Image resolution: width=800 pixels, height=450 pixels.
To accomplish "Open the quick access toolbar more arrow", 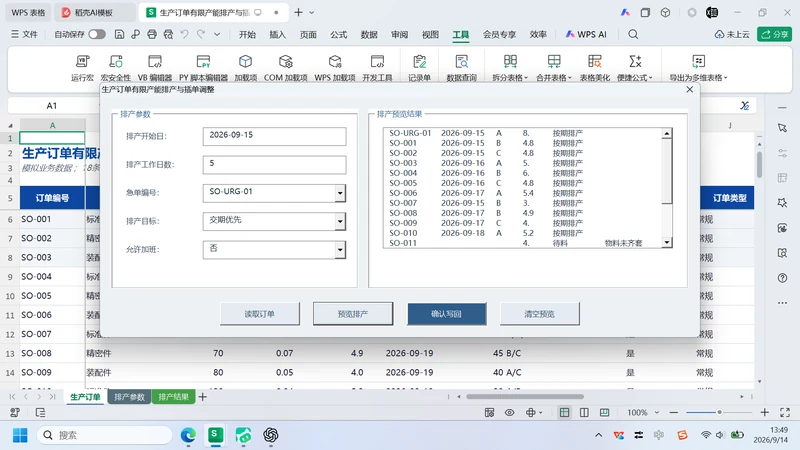I will pyautogui.click(x=217, y=34).
